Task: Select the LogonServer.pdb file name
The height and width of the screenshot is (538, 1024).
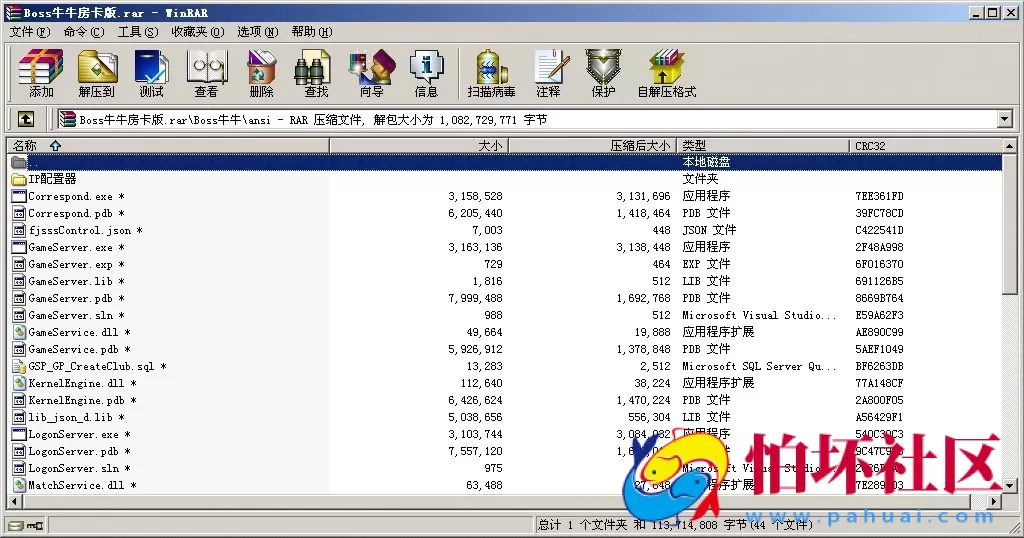Action: (73, 451)
